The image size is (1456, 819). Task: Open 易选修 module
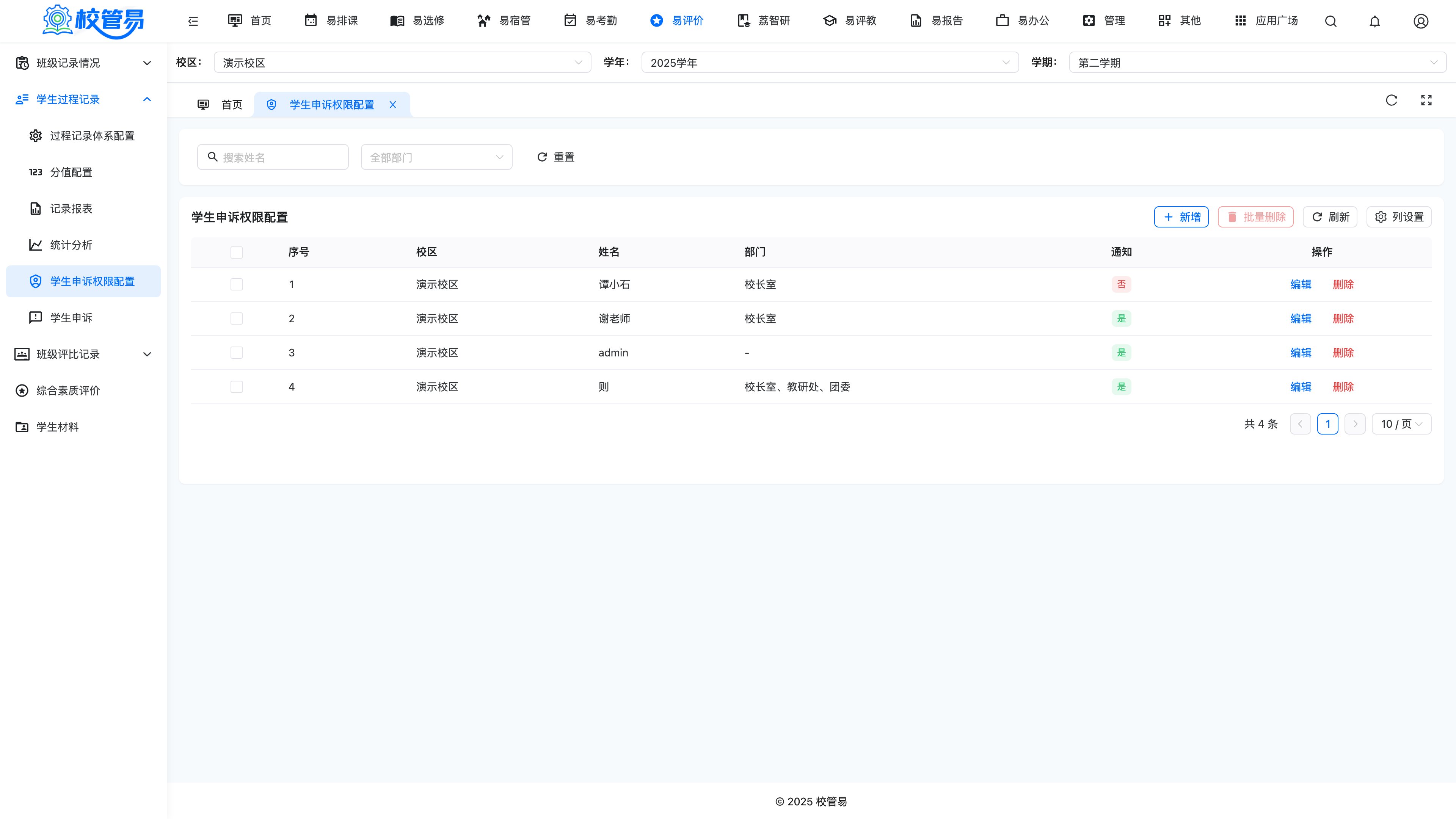418,21
